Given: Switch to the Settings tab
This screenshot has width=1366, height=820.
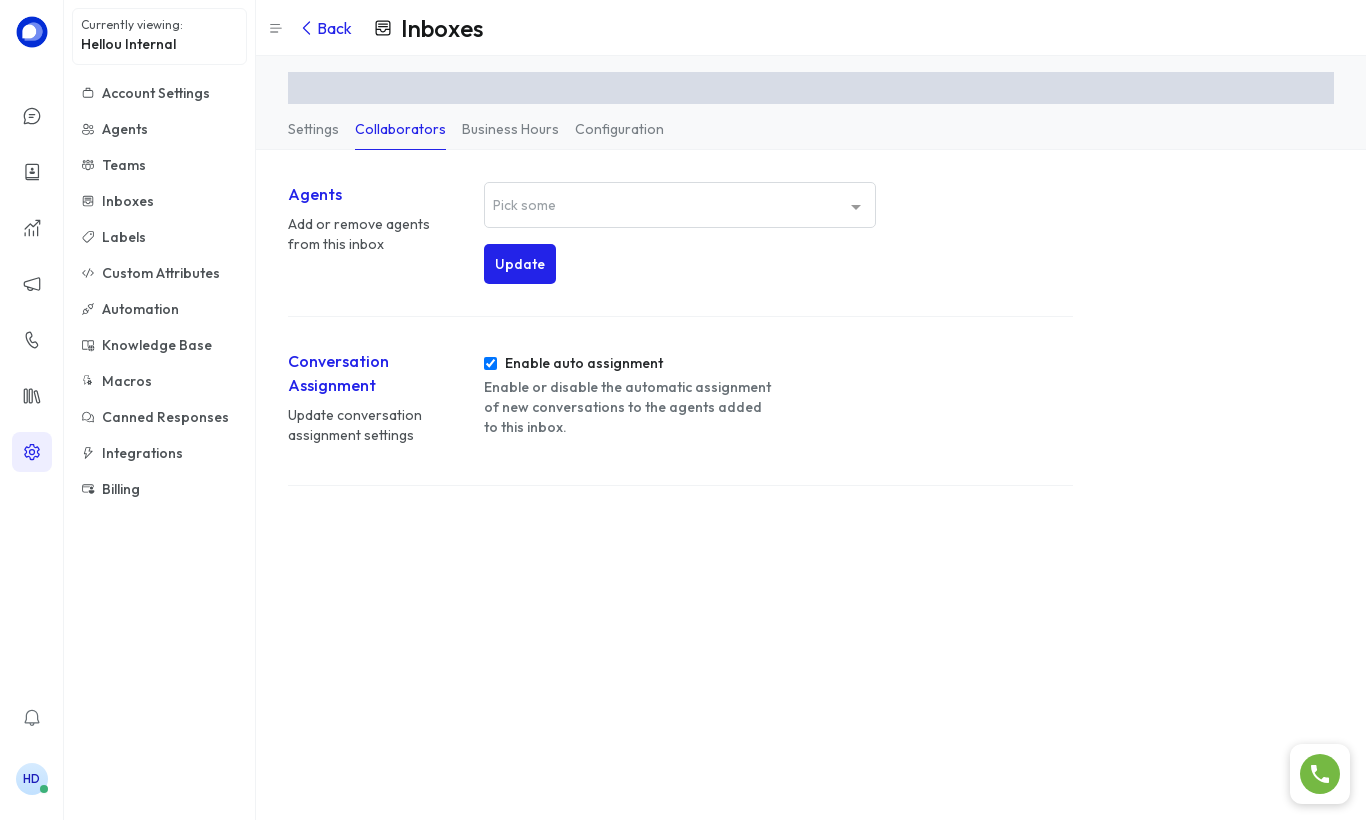Looking at the screenshot, I should point(313,130).
